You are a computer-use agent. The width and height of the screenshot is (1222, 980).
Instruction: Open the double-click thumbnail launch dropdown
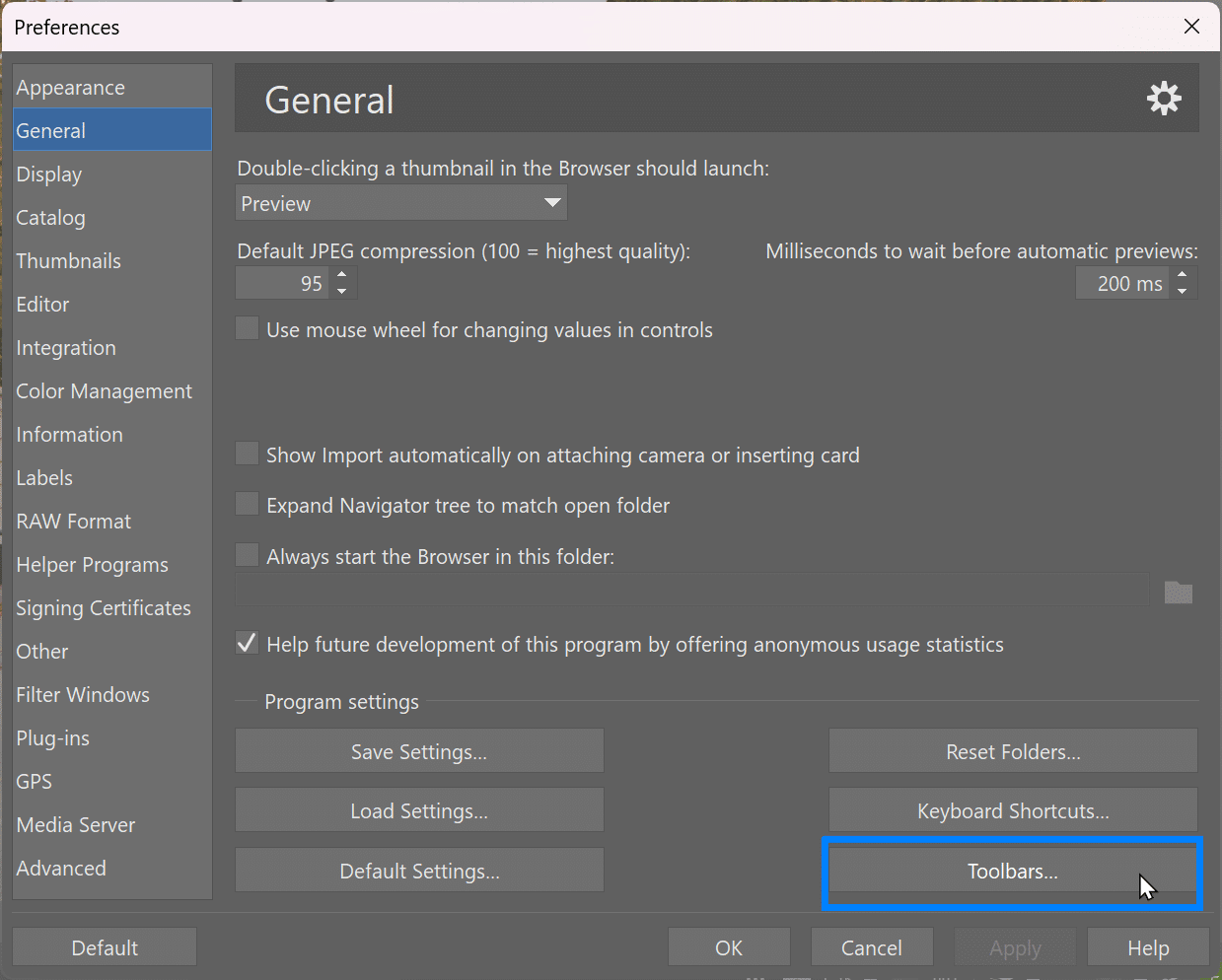399,202
